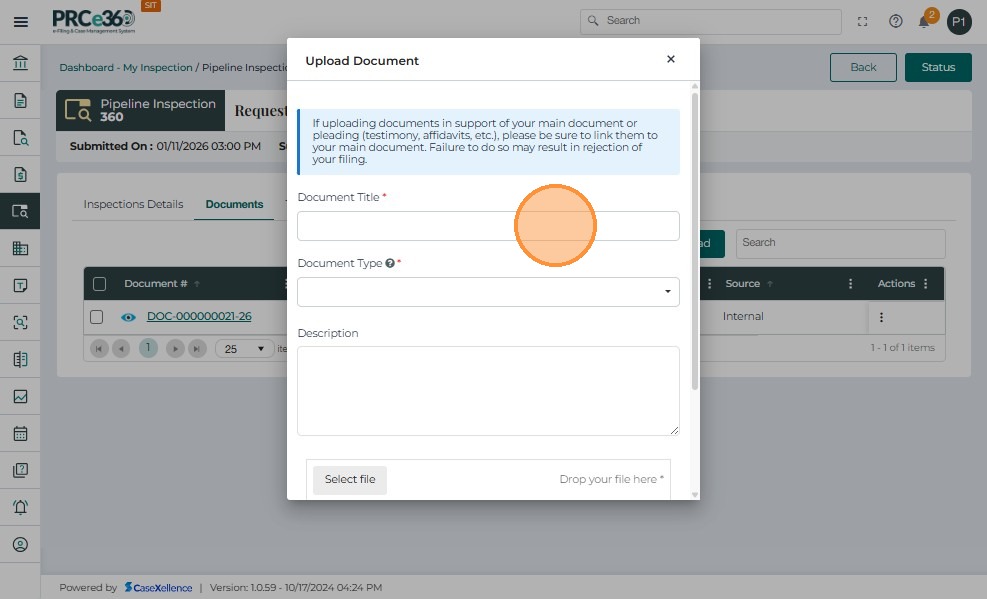The width and height of the screenshot is (987, 599).
Task: Open the DOC-000000021-26 document link
Action: (x=199, y=316)
